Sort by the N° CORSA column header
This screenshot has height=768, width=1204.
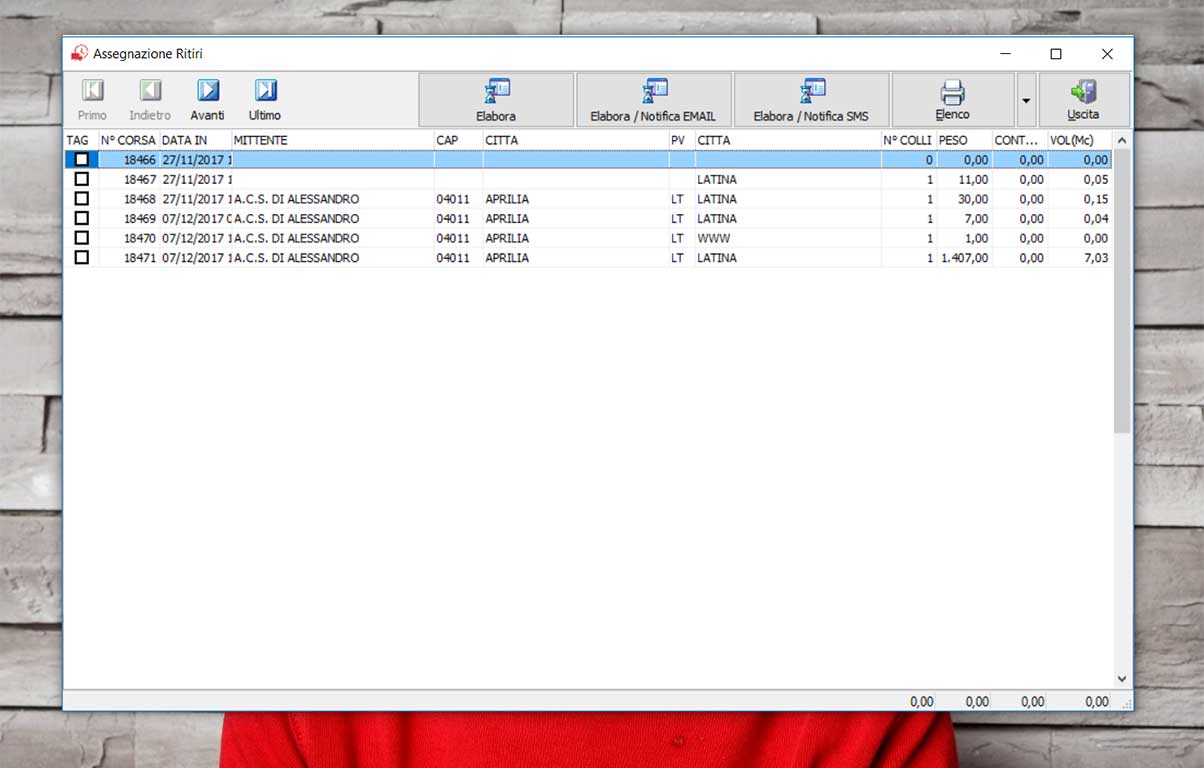[x=129, y=141]
